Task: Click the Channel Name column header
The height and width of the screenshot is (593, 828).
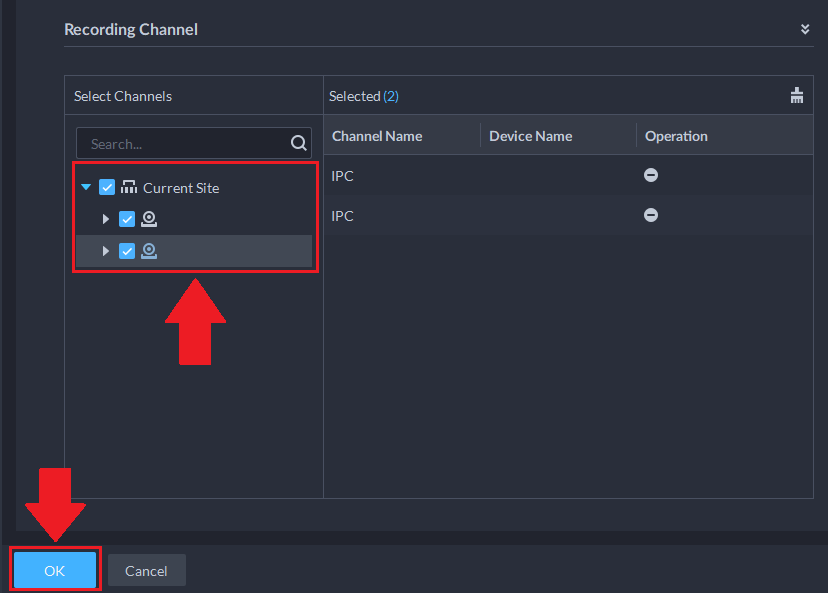Action: (x=377, y=136)
